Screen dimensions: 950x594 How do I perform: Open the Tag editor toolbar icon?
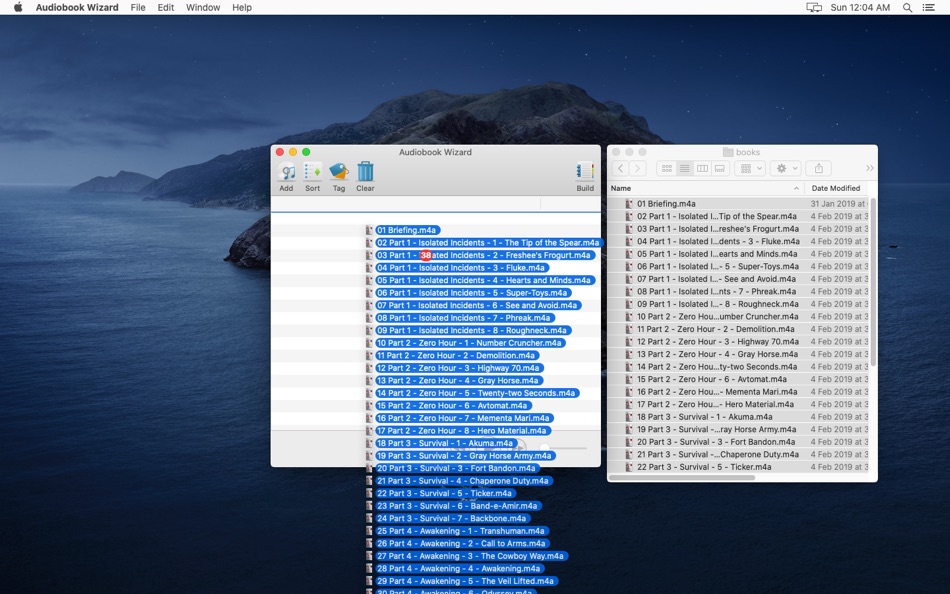339,172
